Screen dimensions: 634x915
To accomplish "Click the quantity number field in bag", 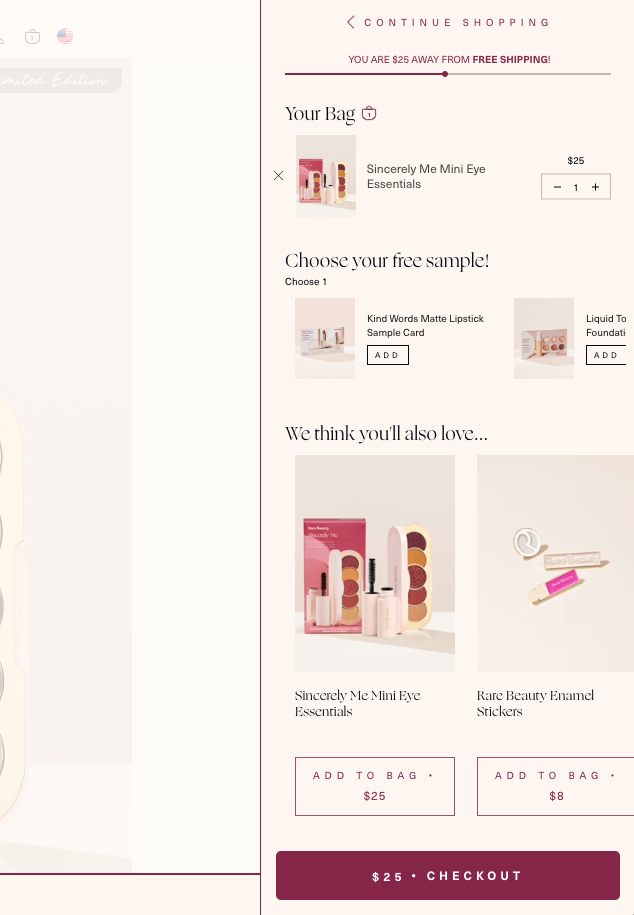I will coord(576,187).
